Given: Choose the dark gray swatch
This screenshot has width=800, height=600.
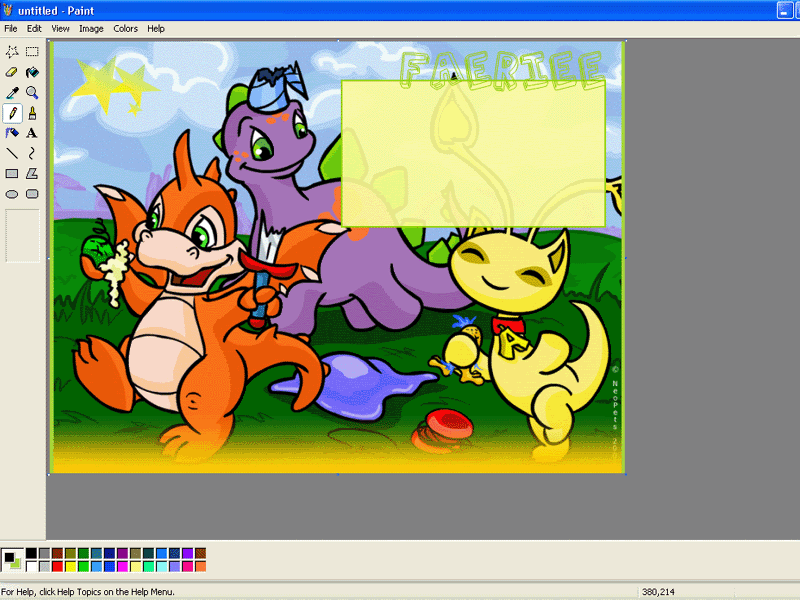Looking at the screenshot, I should click(44, 553).
